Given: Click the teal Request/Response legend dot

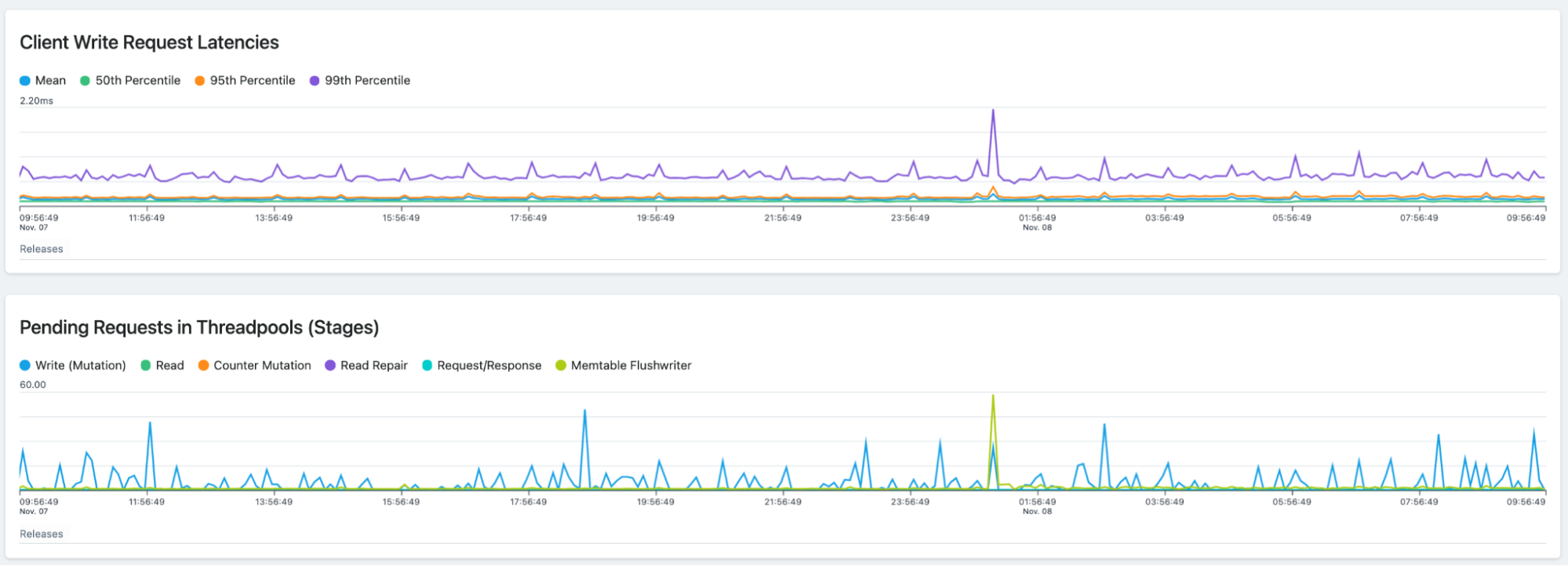Looking at the screenshot, I should [x=427, y=366].
